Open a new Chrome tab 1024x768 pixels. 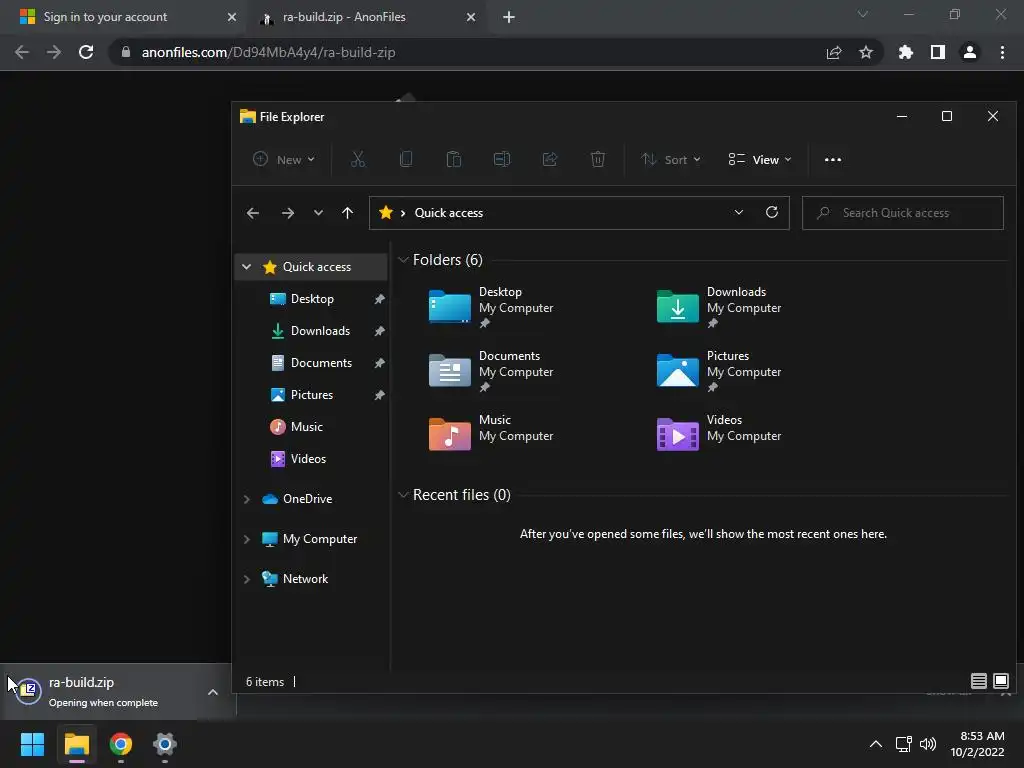click(509, 17)
